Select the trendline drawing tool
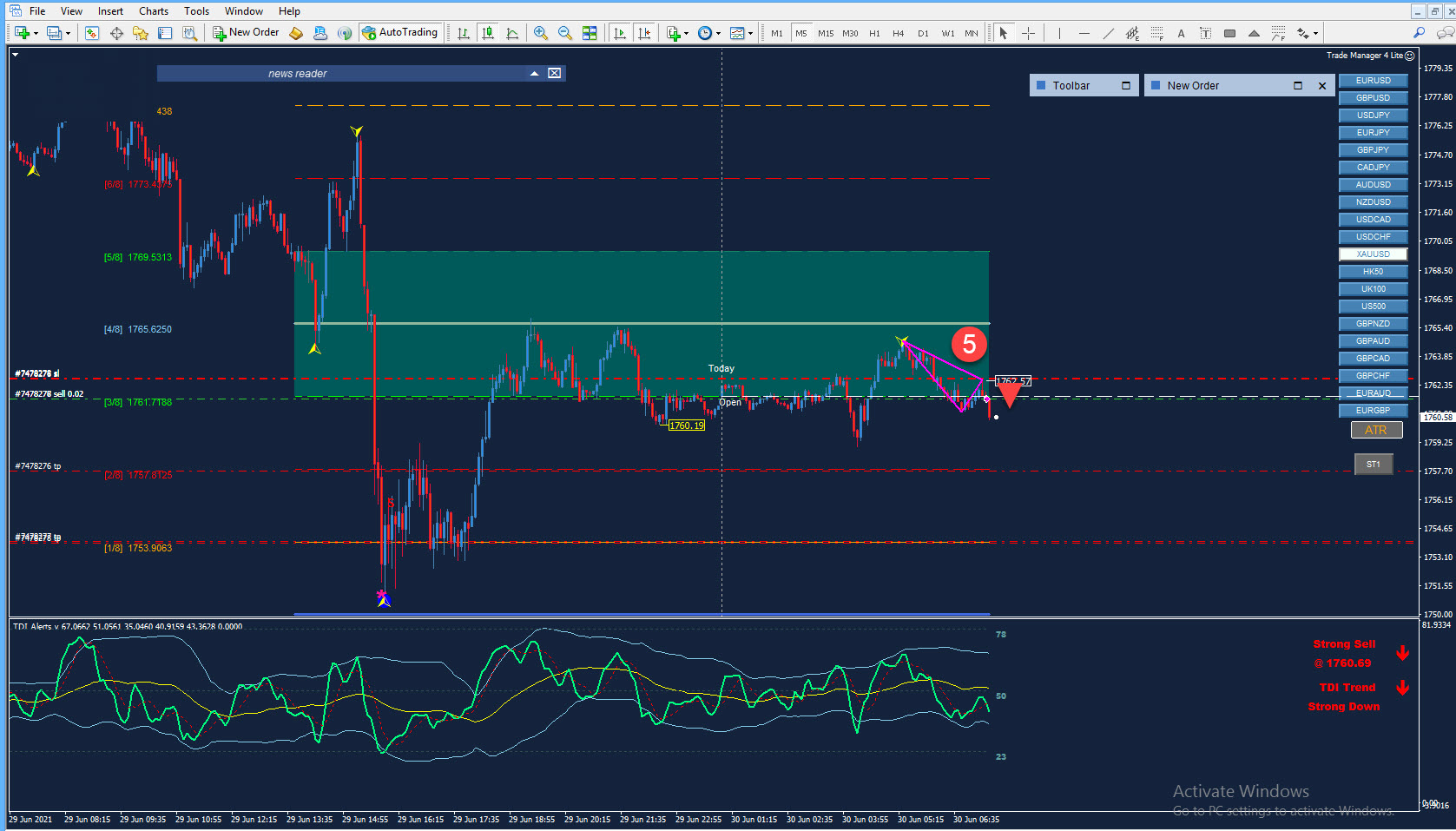1456x831 pixels. [x=1108, y=33]
